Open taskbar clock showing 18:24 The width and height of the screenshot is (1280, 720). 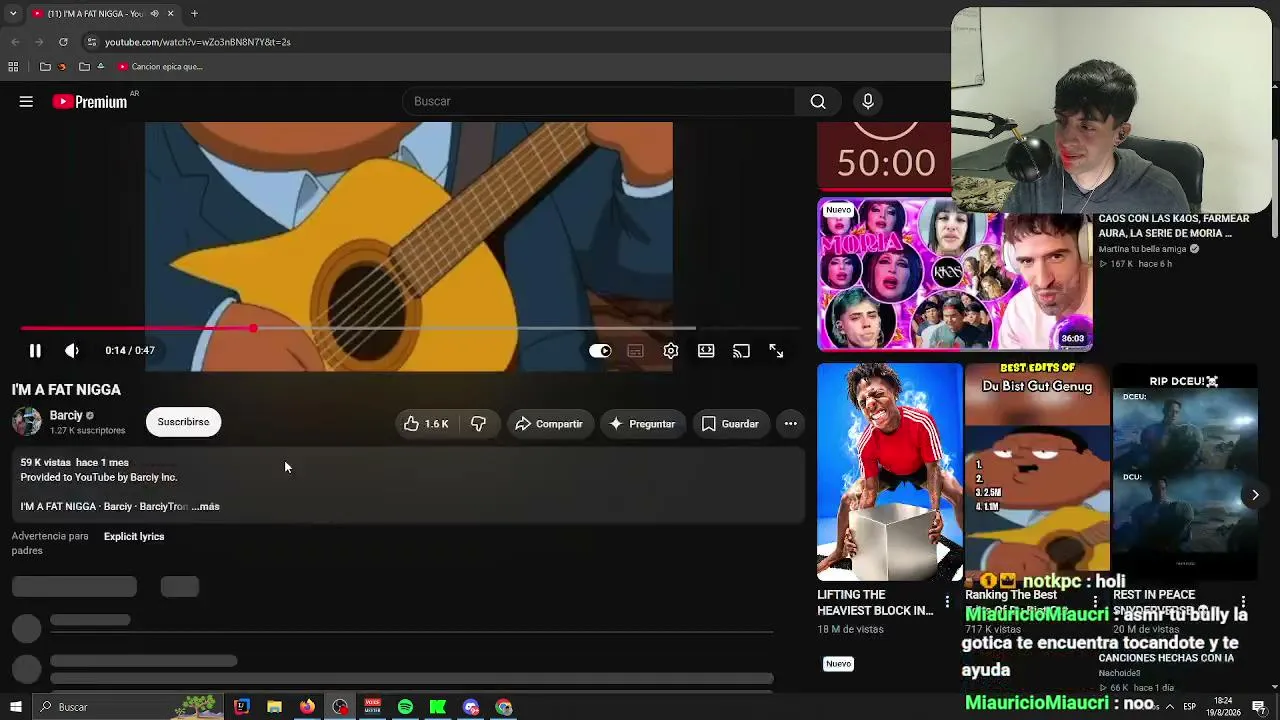[1224, 707]
